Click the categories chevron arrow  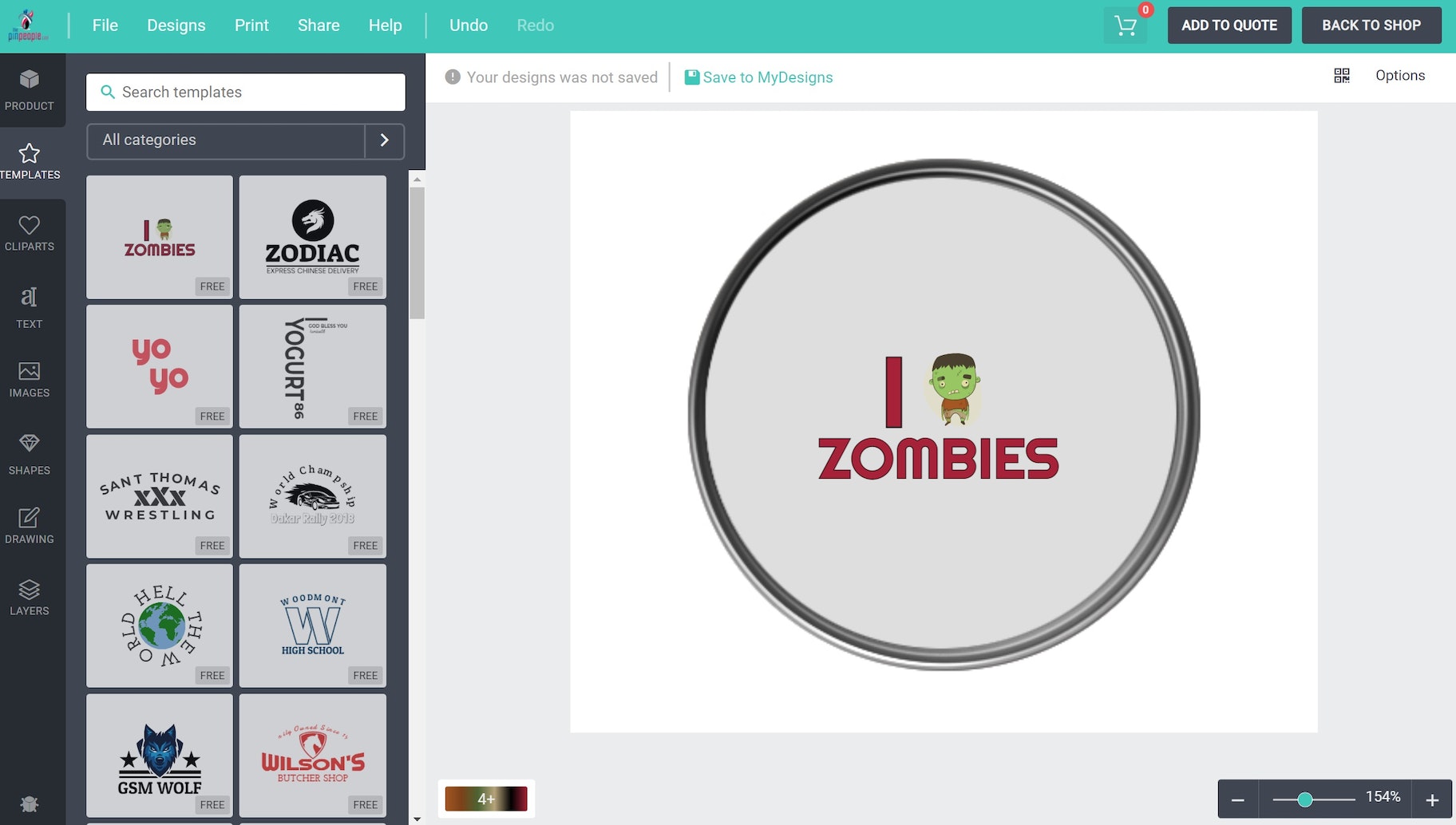point(384,140)
